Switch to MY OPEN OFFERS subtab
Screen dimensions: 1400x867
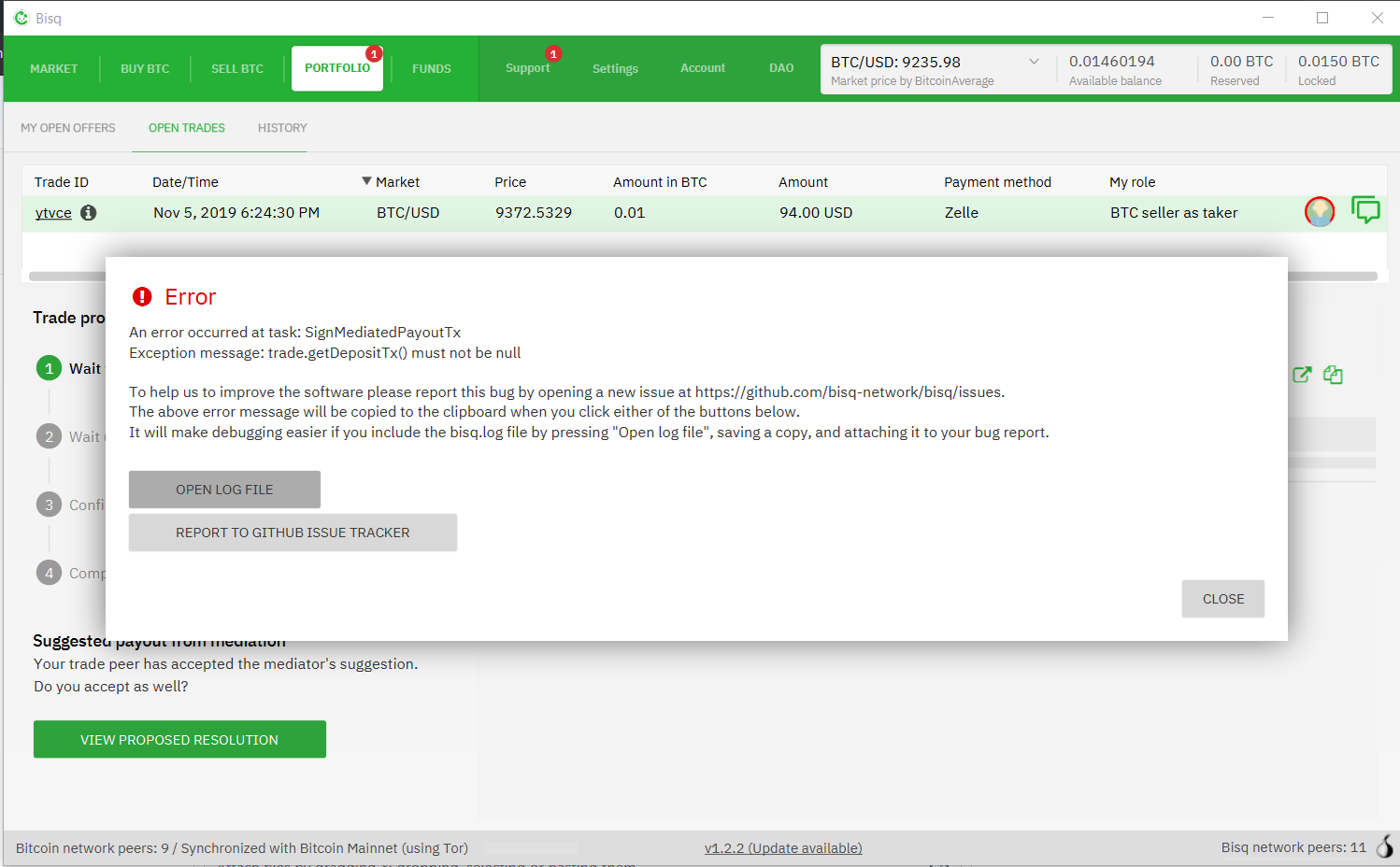click(x=68, y=128)
